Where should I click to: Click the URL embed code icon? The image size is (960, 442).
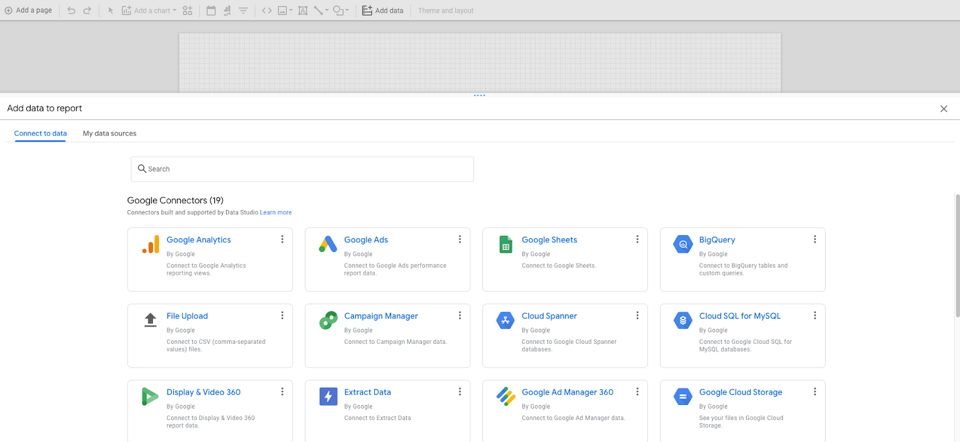click(x=266, y=11)
